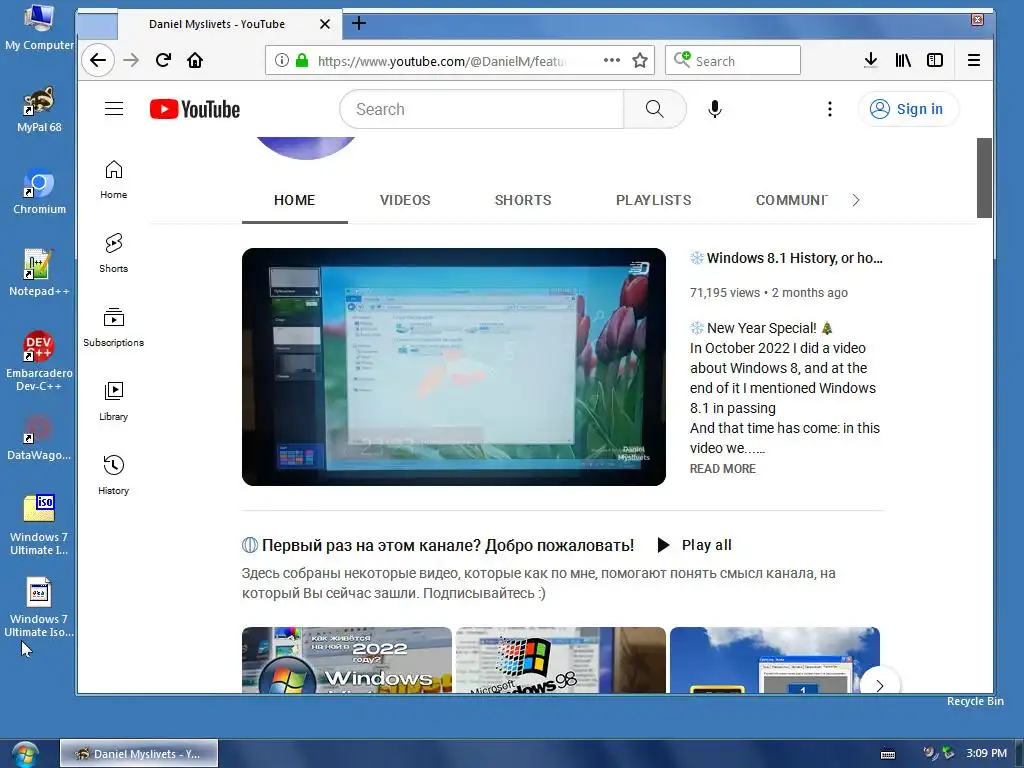Click the browser search engine box

pyautogui.click(x=733, y=61)
